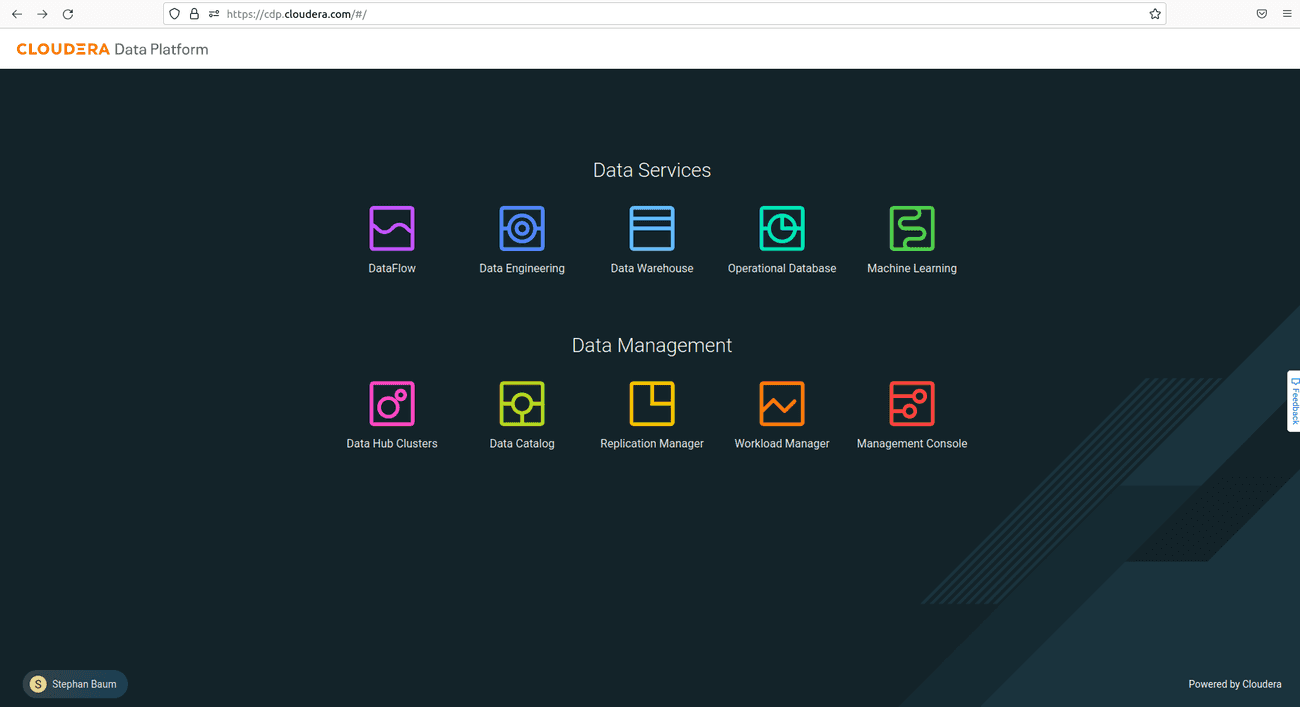The height and width of the screenshot is (707, 1300).
Task: Open the Replication Manager icon
Action: tap(652, 404)
